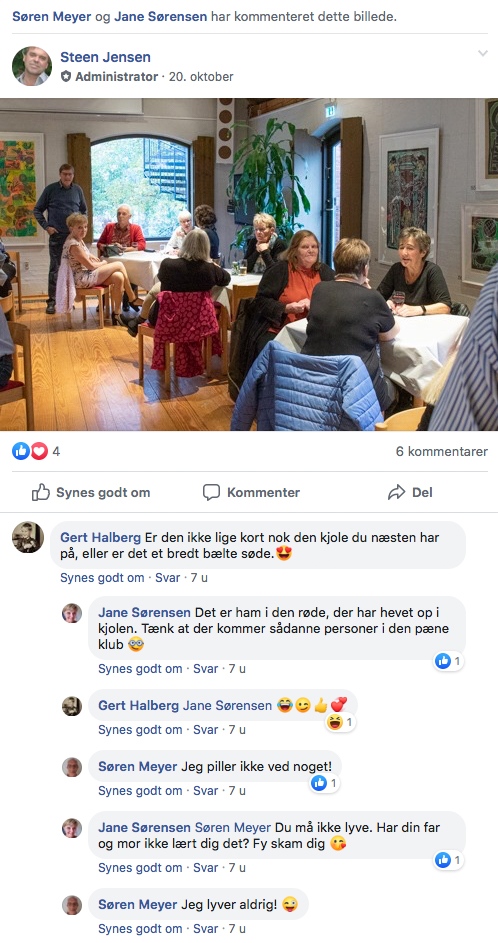Open Gert Halberg's avatar on top comment
This screenshot has height=943, width=498.
[x=28, y=537]
